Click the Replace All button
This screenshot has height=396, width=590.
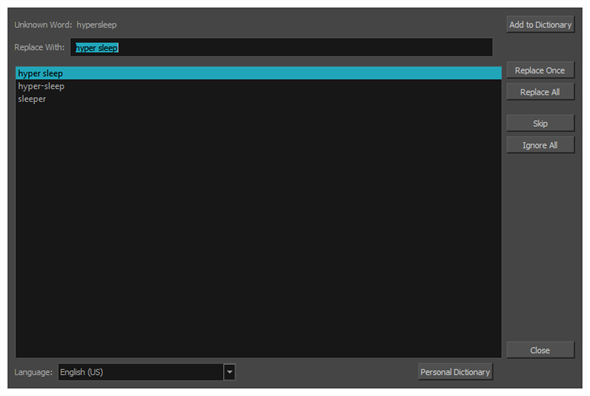tap(540, 92)
